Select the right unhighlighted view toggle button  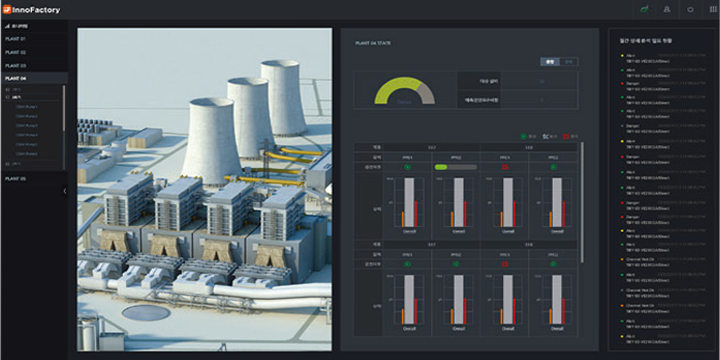(x=569, y=61)
